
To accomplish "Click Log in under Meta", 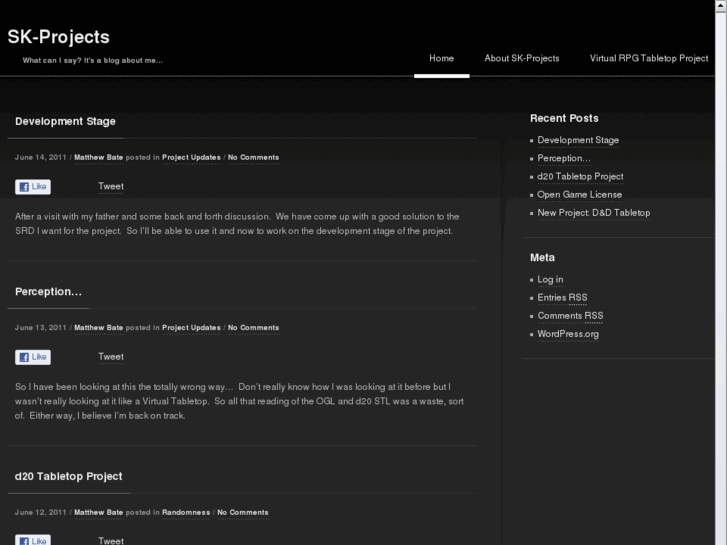I will click(550, 280).
